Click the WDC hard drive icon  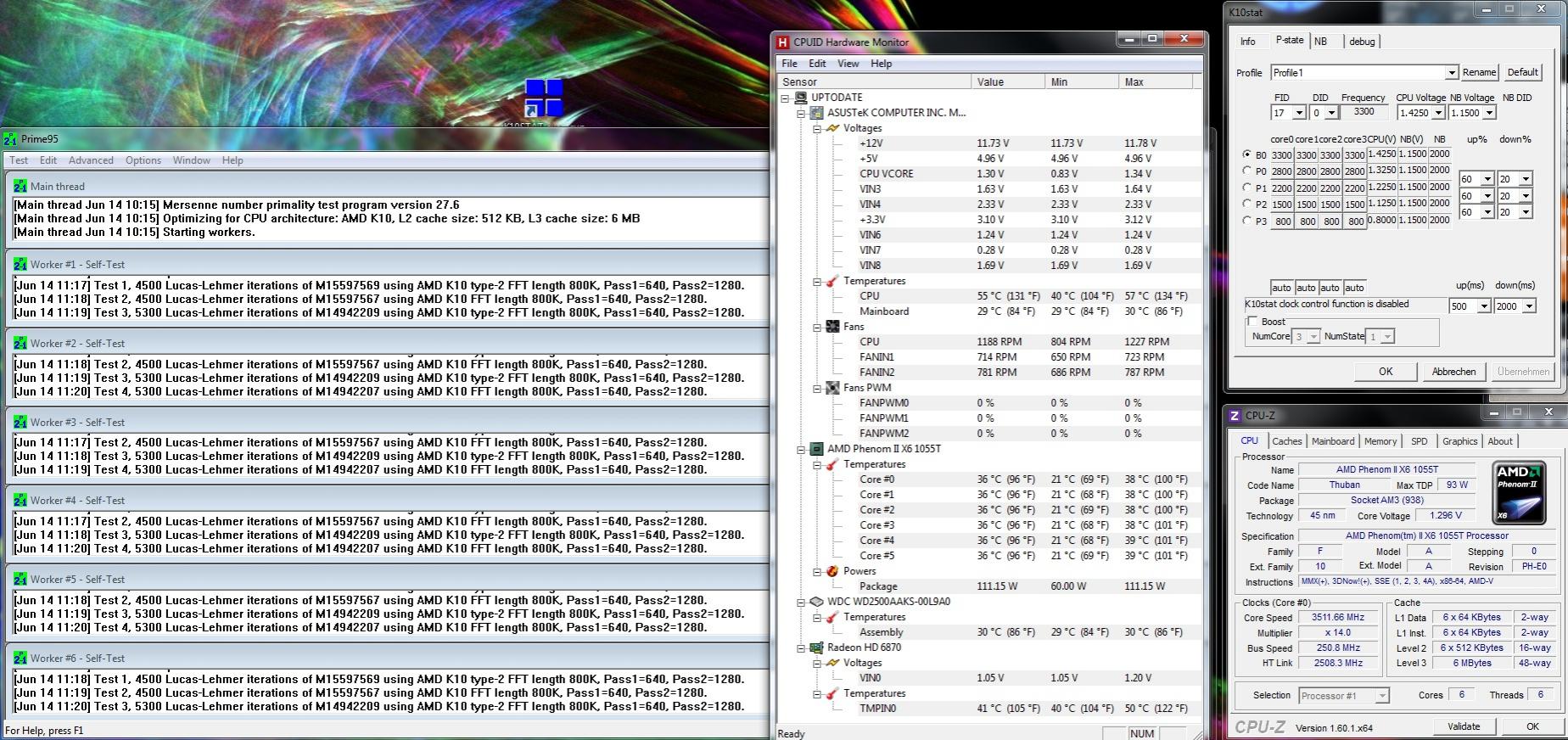tap(816, 602)
